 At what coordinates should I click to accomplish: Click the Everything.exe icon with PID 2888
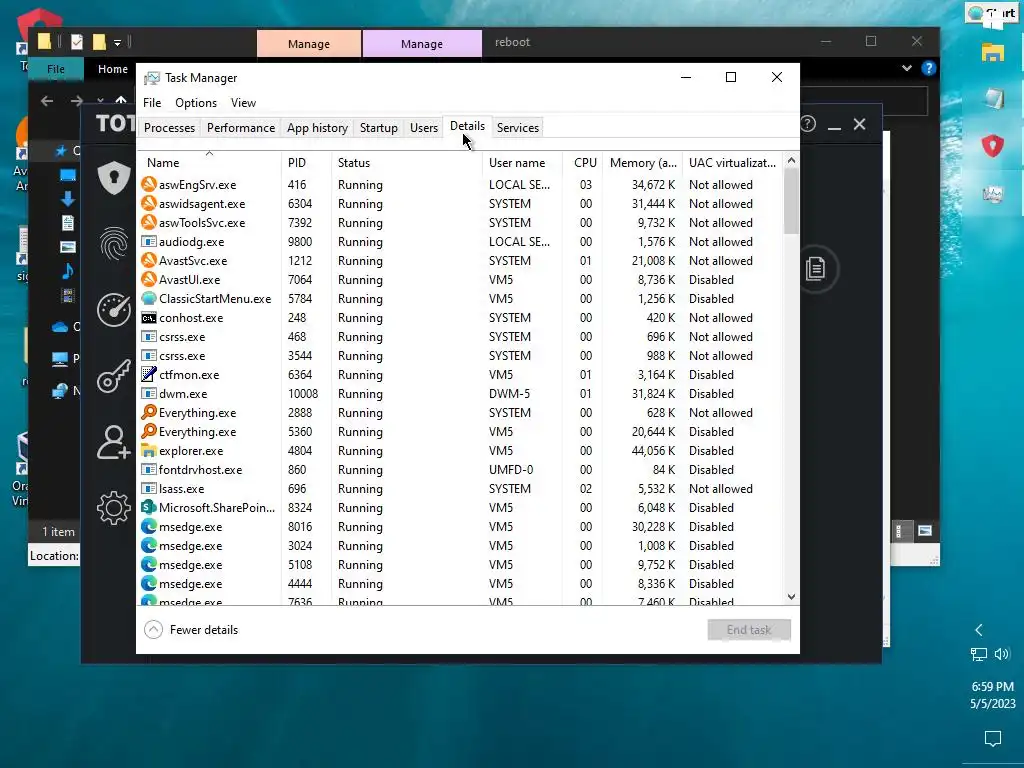pyautogui.click(x=149, y=412)
